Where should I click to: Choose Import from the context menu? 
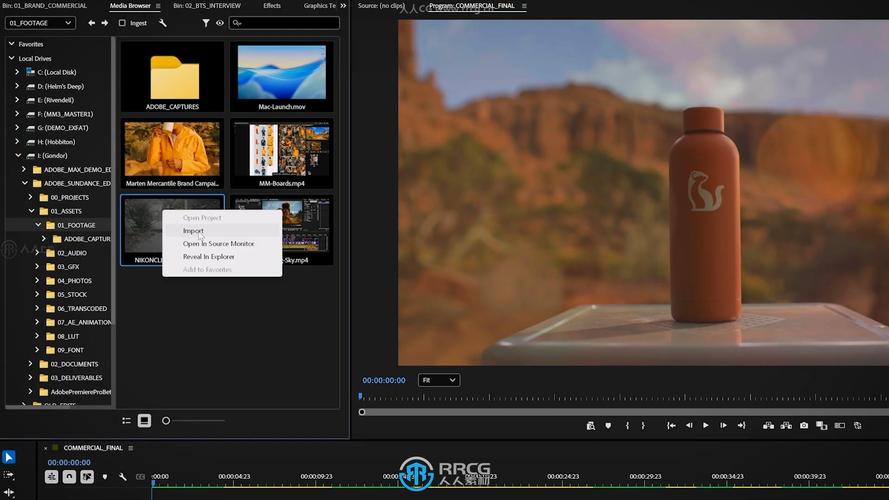tap(193, 231)
